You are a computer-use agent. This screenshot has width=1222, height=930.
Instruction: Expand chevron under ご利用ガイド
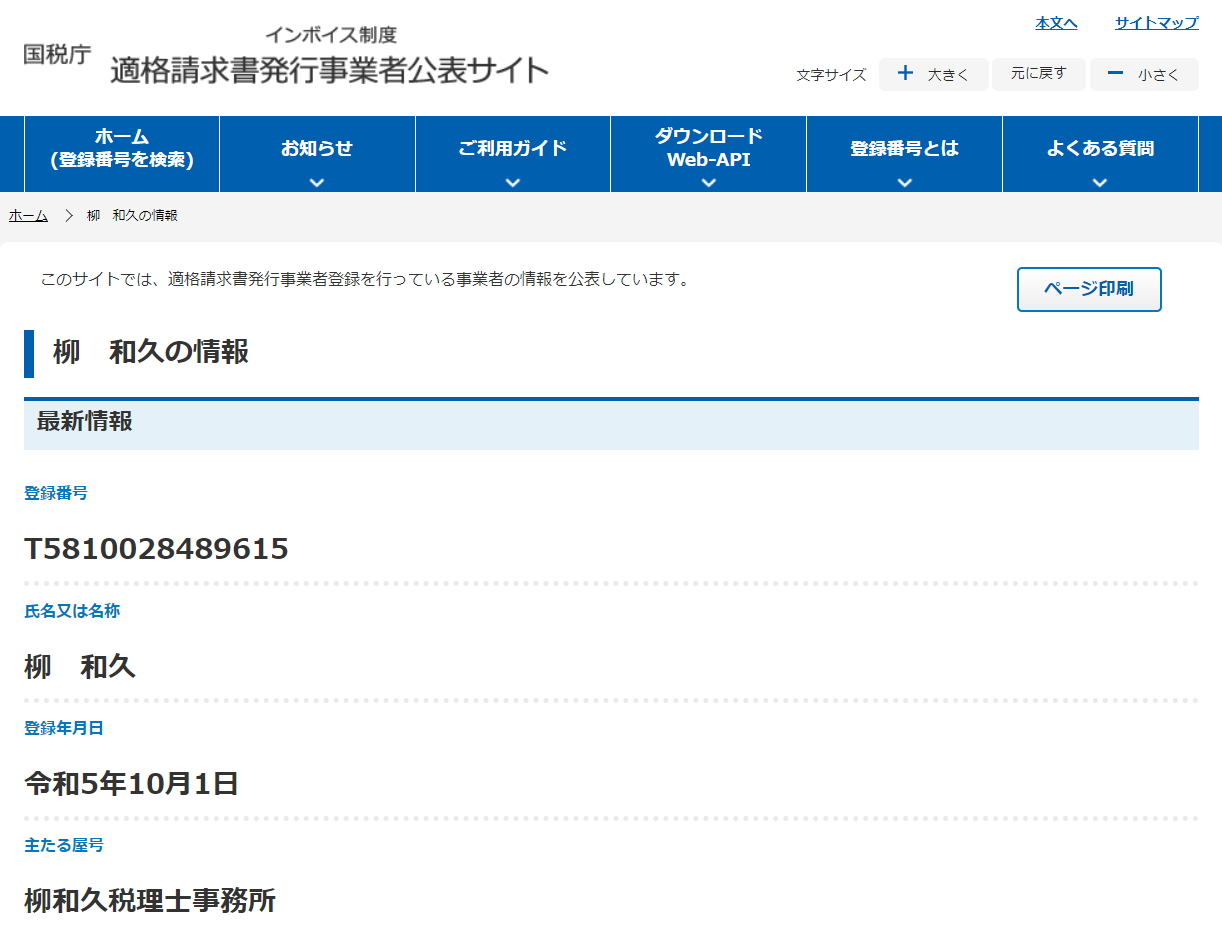tap(513, 182)
